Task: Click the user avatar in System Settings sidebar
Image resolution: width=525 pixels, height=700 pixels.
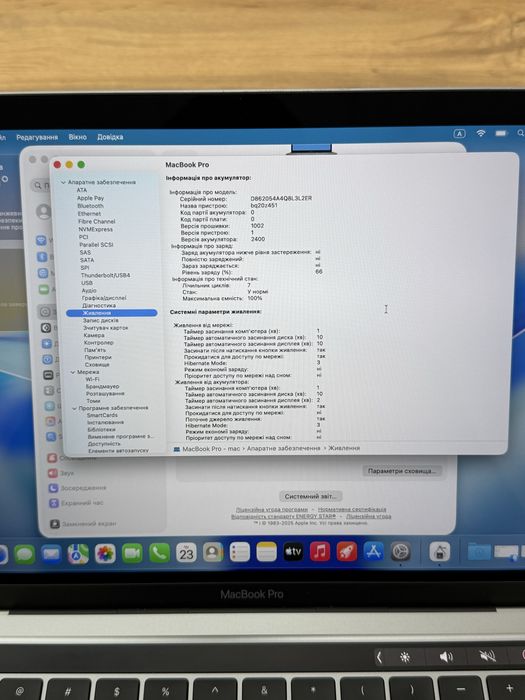Action: pos(43,211)
